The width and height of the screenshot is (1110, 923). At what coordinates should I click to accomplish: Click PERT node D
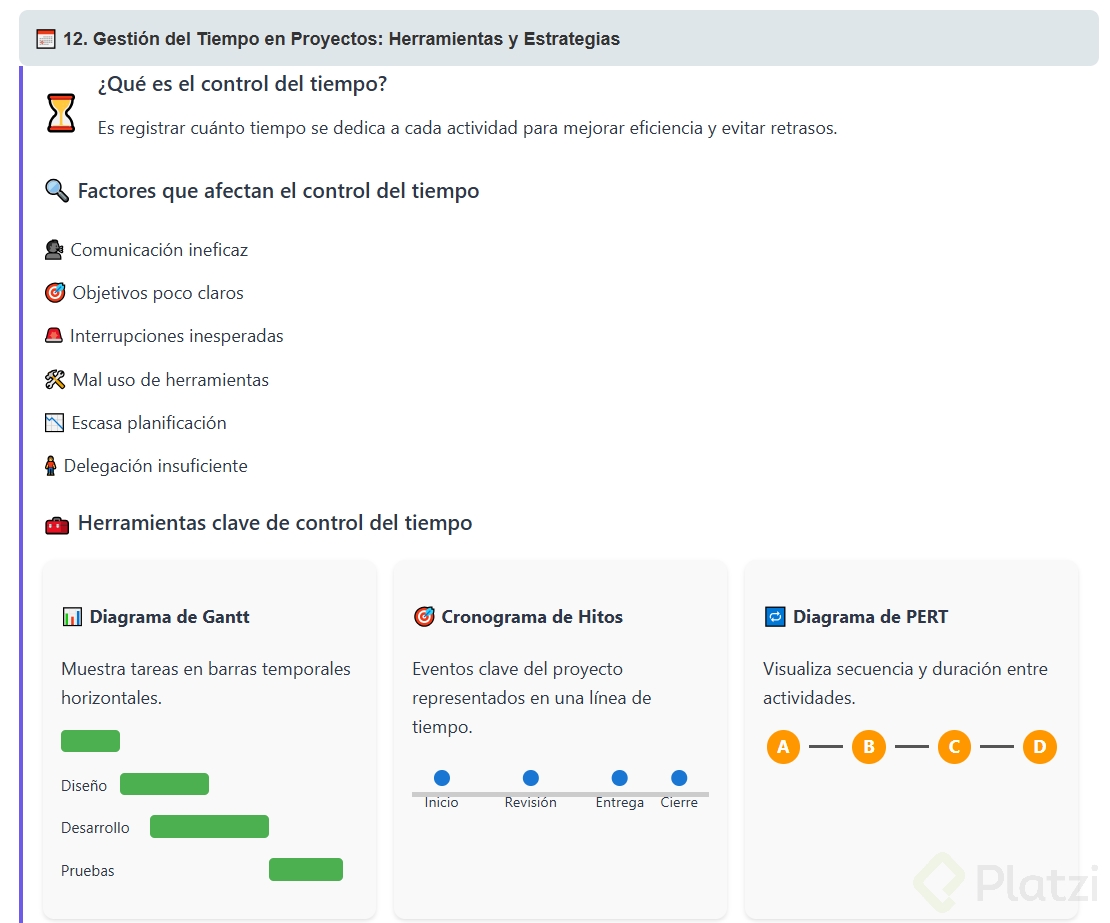pos(1040,747)
